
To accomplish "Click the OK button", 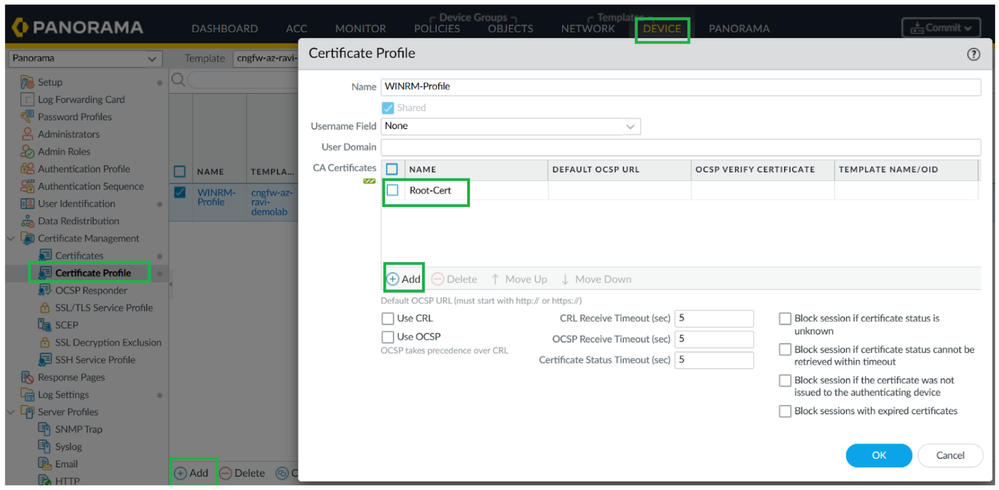I will point(878,455).
